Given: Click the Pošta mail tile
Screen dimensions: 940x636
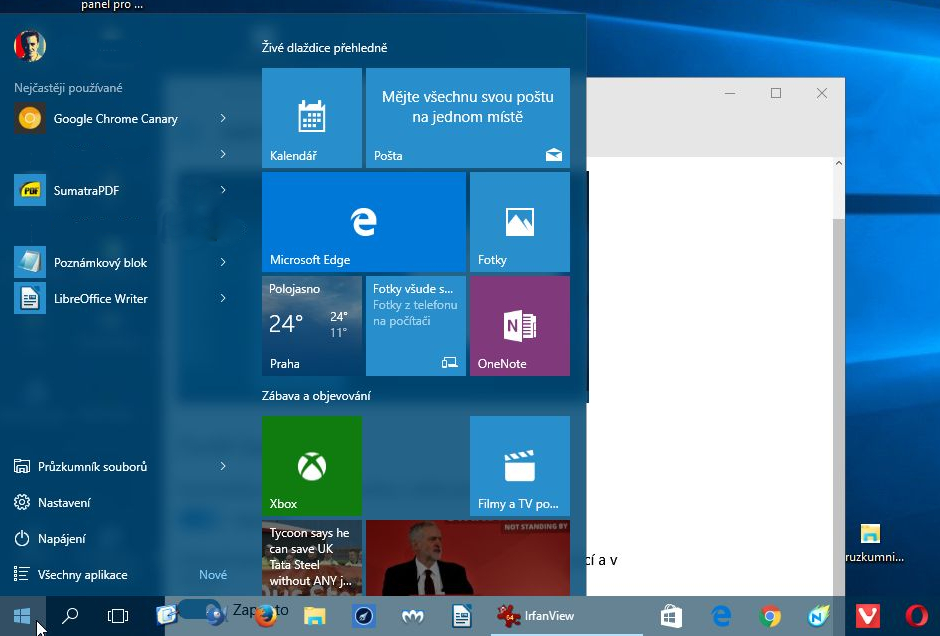Looking at the screenshot, I should point(467,118).
